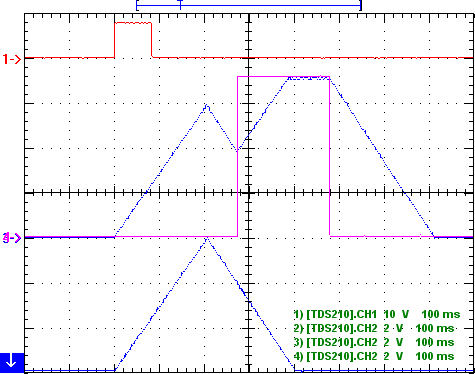Select the legend entry '1) [TDS210].CH1 10 V 100 ms'
Image resolution: width=475 pixels, height=374 pixels.
click(377, 314)
